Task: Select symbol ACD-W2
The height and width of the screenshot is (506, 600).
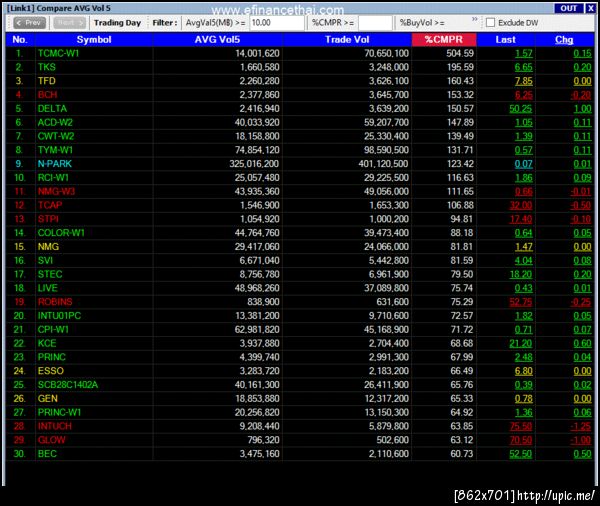Action: pos(55,122)
